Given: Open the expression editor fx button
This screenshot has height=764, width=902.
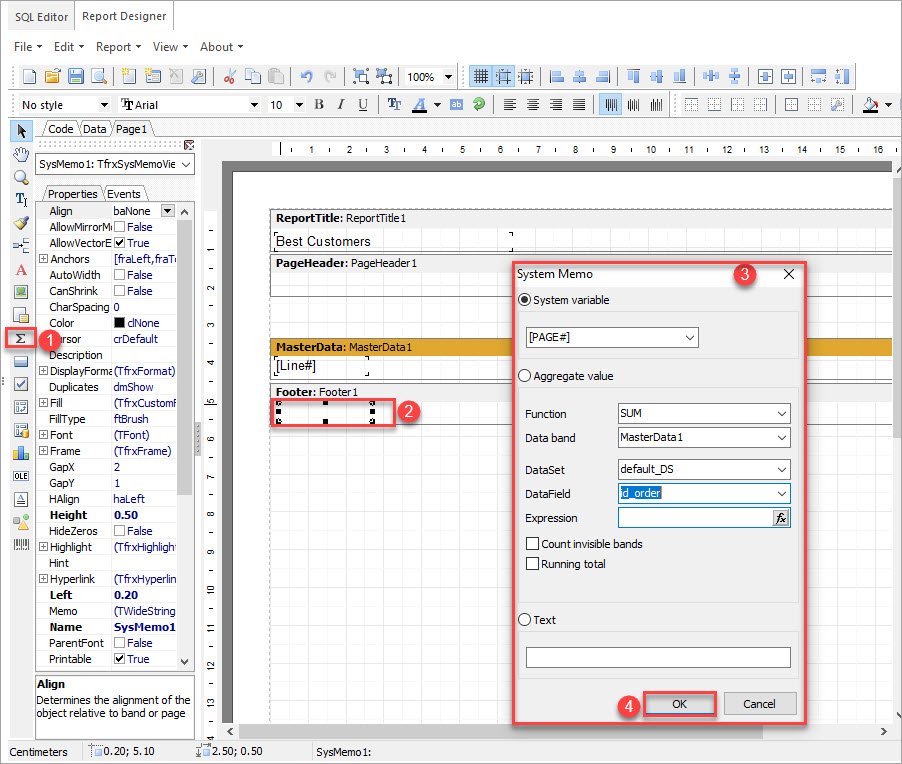Looking at the screenshot, I should (x=781, y=518).
